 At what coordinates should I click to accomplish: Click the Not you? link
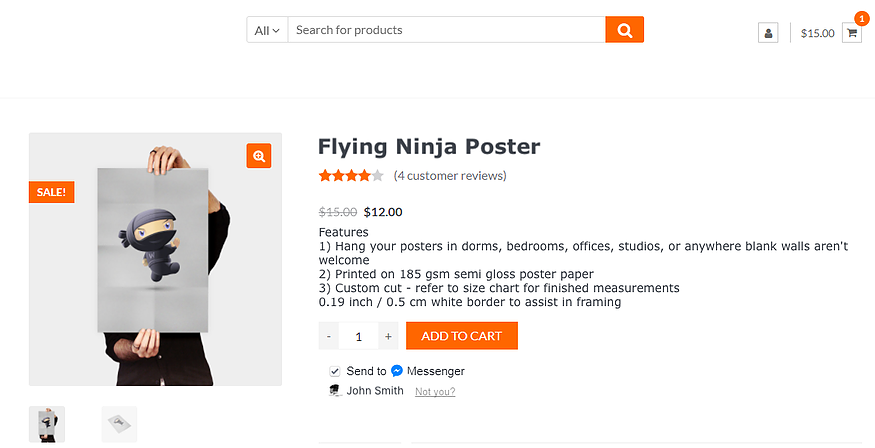435,392
